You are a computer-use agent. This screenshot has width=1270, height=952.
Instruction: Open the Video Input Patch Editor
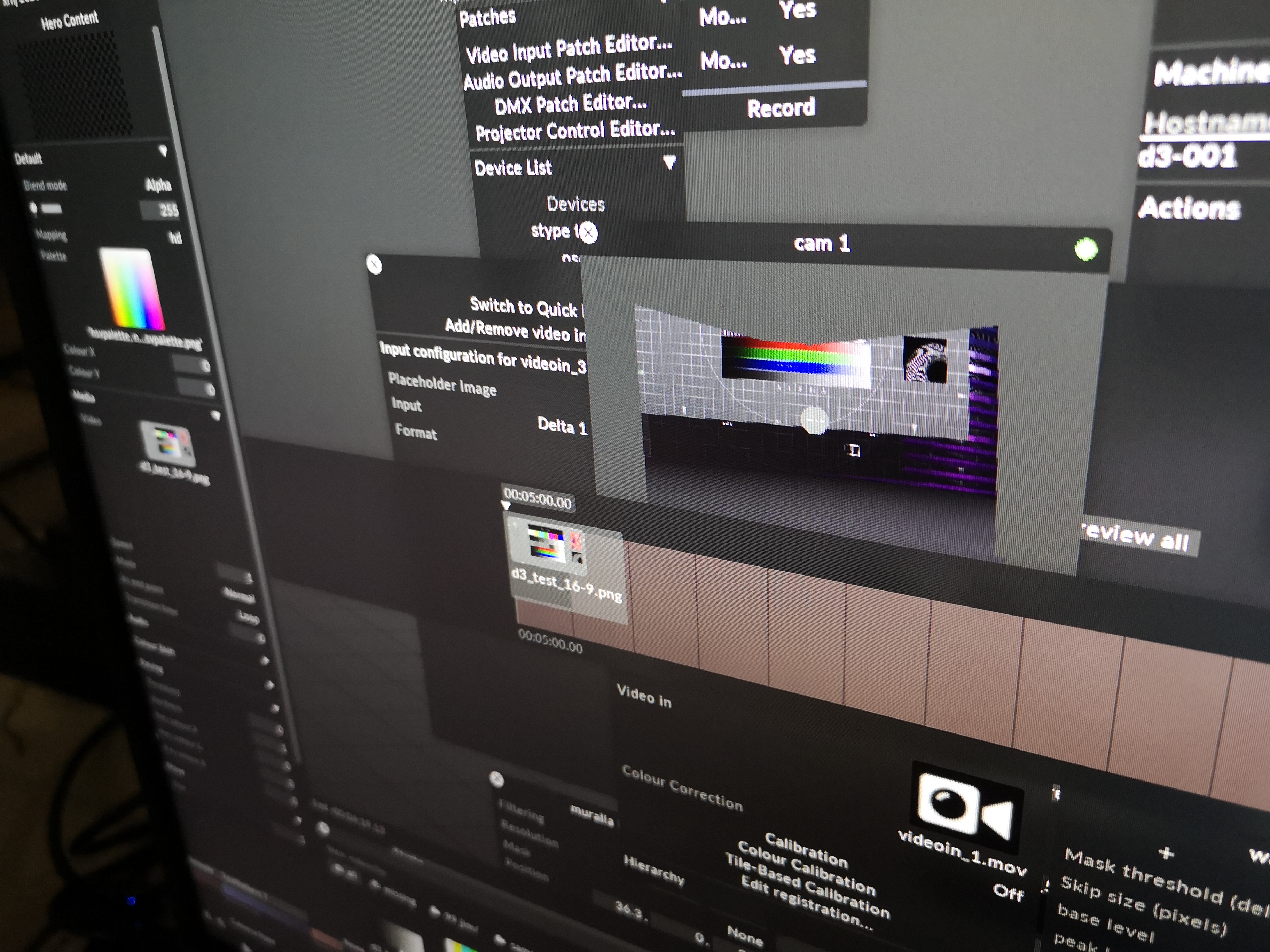tap(569, 50)
